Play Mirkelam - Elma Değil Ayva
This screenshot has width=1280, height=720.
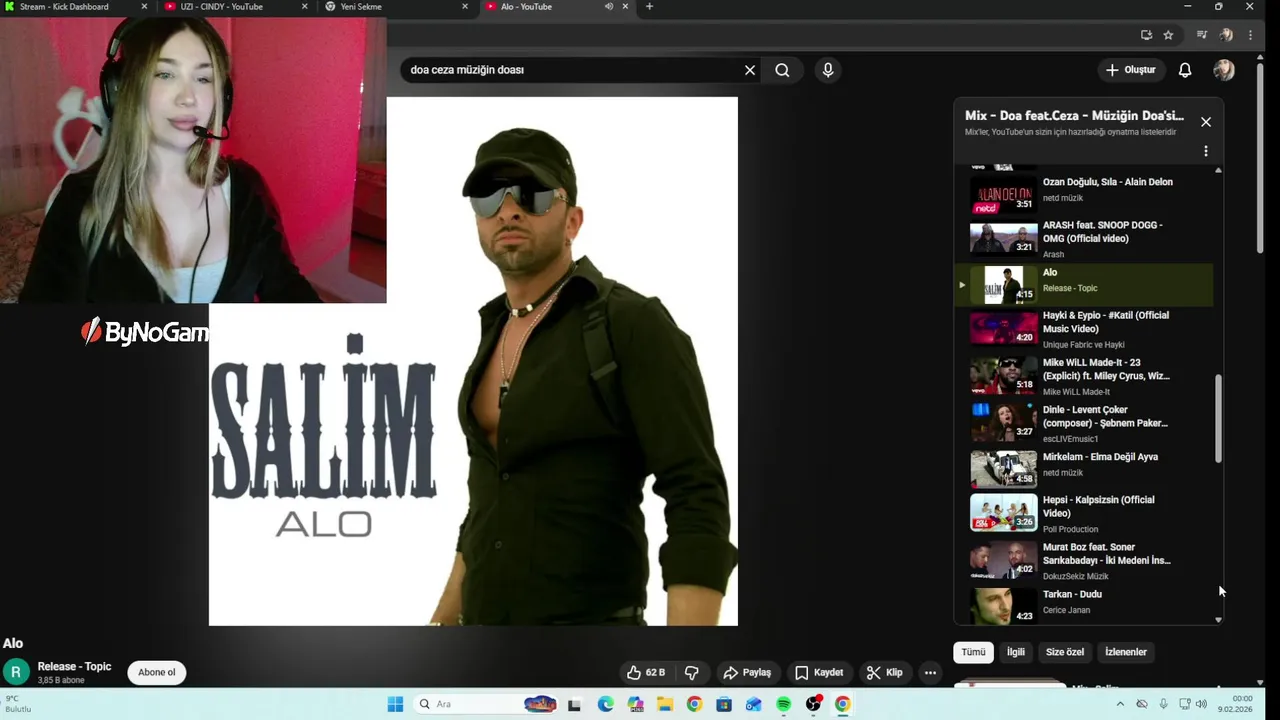[1084, 468]
